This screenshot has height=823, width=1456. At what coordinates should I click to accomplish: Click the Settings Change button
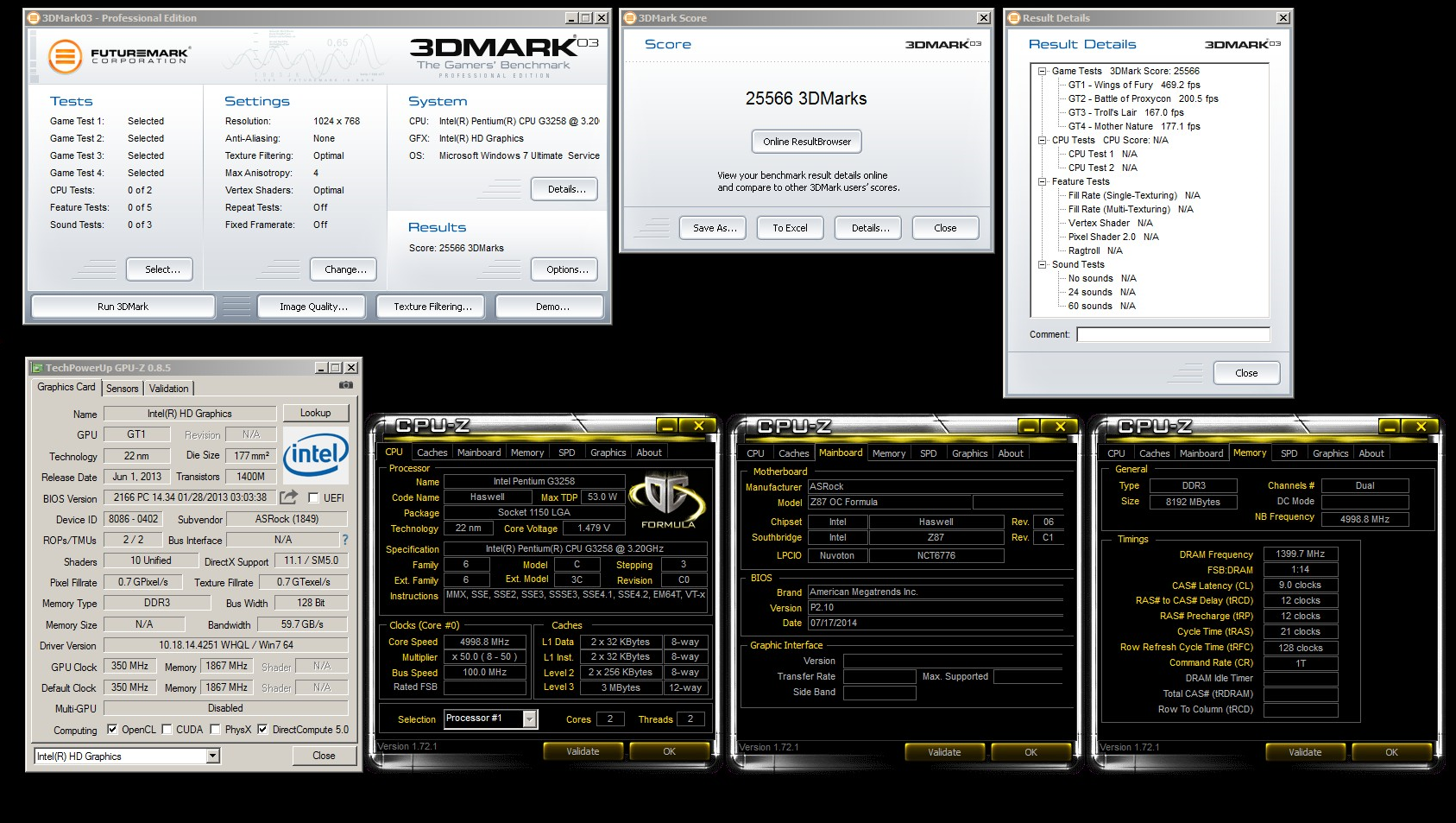click(345, 269)
